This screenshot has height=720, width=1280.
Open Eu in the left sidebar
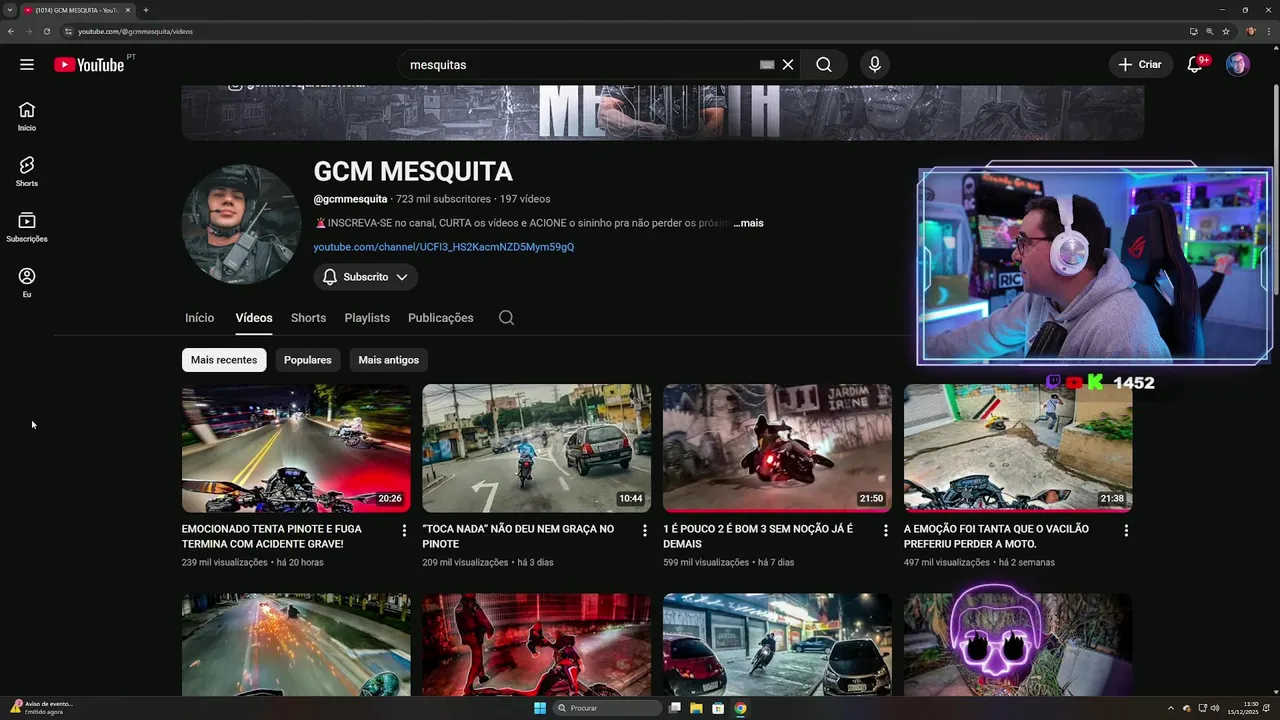click(27, 282)
